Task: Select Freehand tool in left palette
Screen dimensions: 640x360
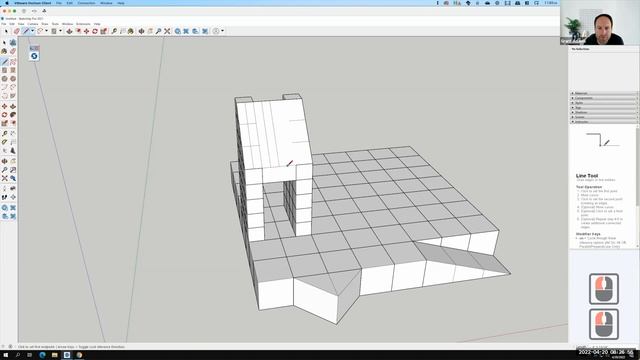Action: click(x=13, y=62)
